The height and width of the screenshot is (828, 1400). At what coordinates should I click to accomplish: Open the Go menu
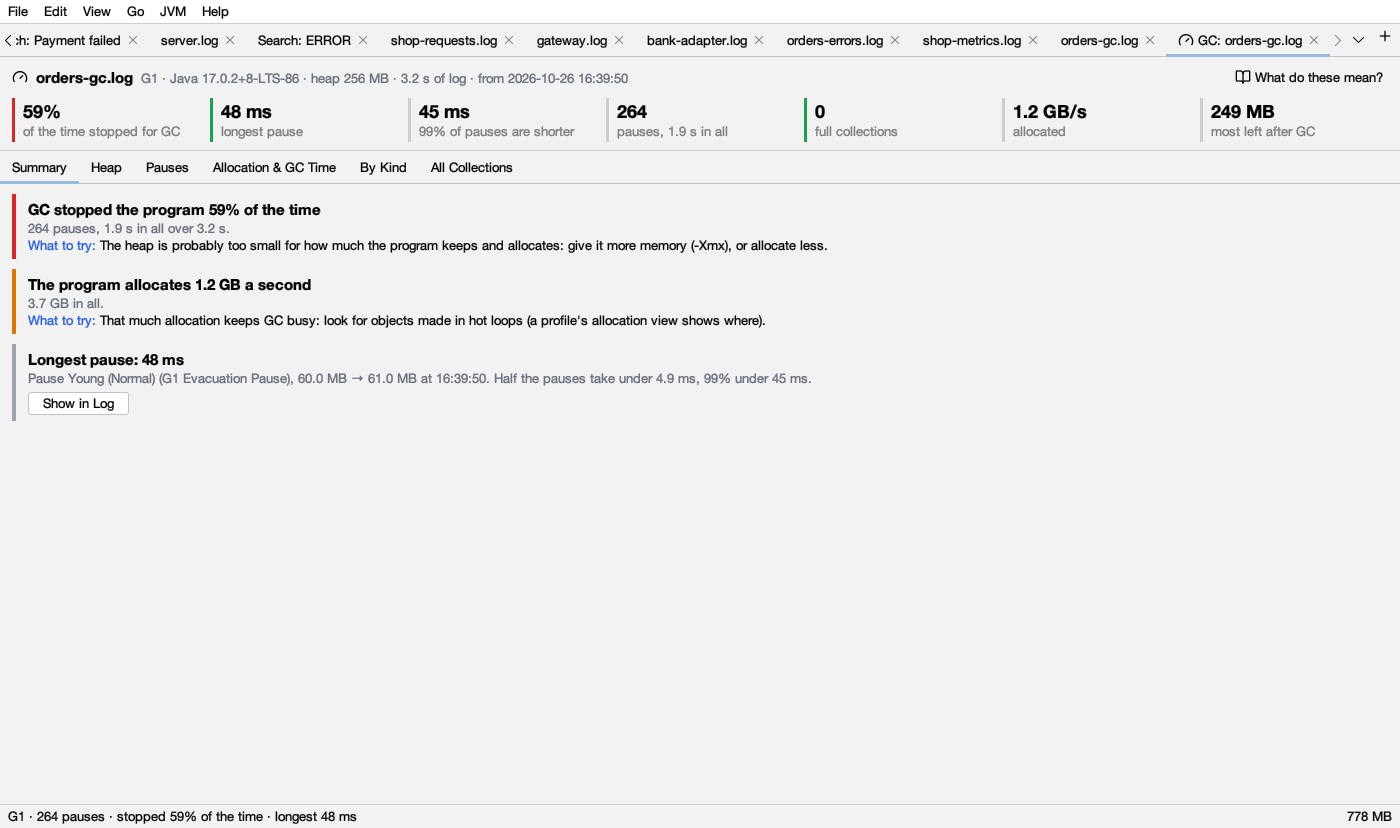(136, 11)
